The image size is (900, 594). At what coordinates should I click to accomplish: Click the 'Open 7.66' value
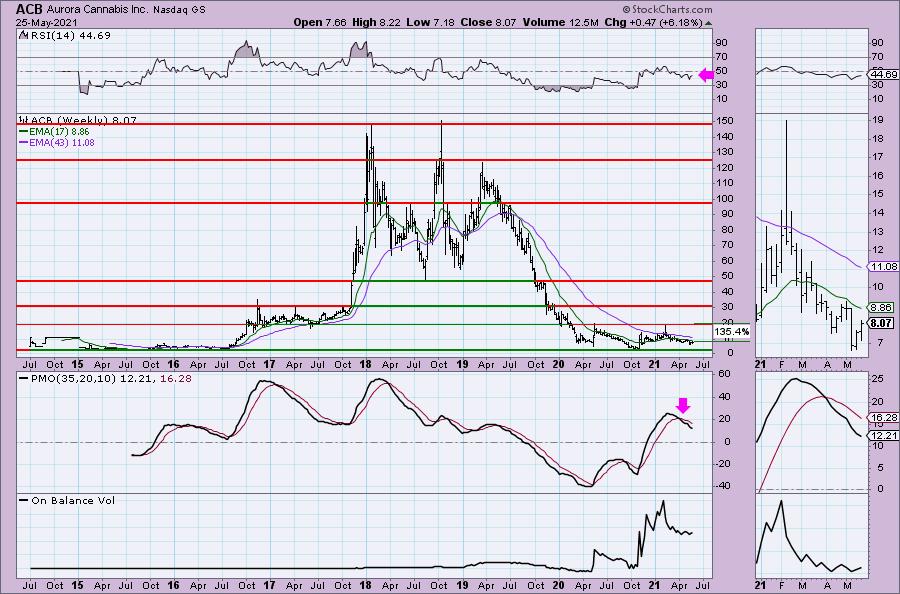click(319, 22)
